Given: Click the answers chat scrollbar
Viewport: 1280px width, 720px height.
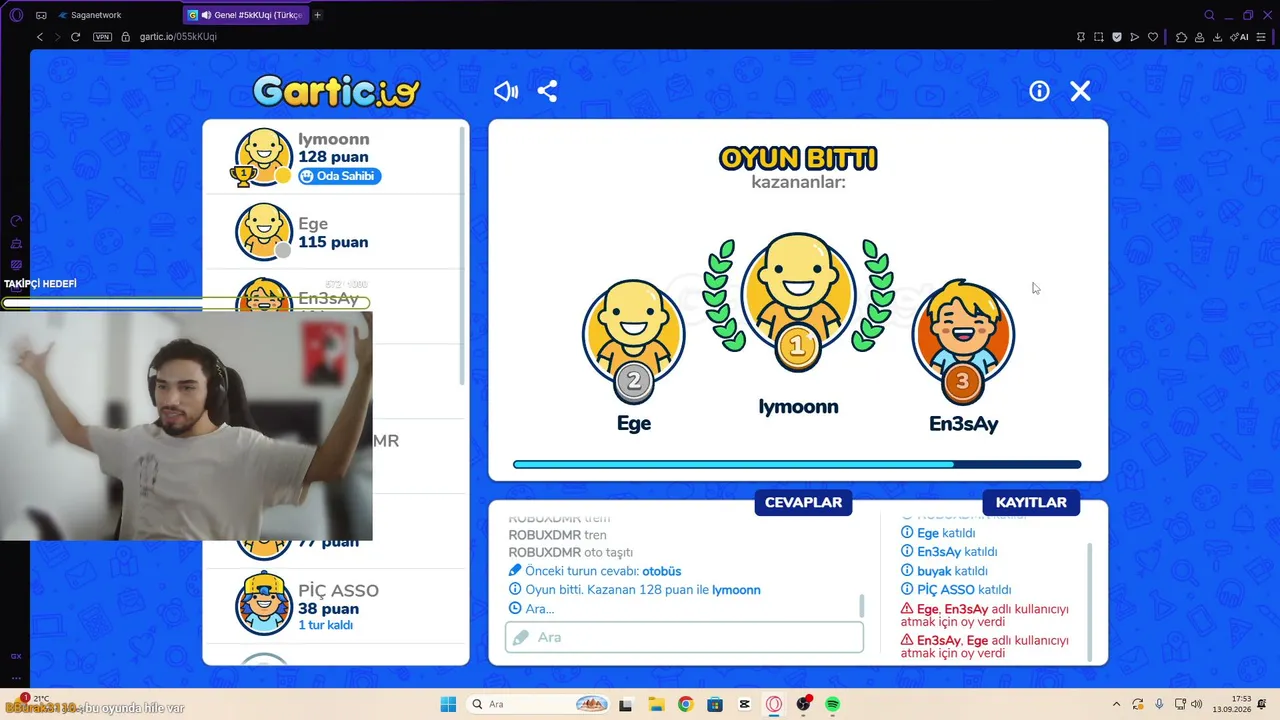Looking at the screenshot, I should tap(861, 606).
